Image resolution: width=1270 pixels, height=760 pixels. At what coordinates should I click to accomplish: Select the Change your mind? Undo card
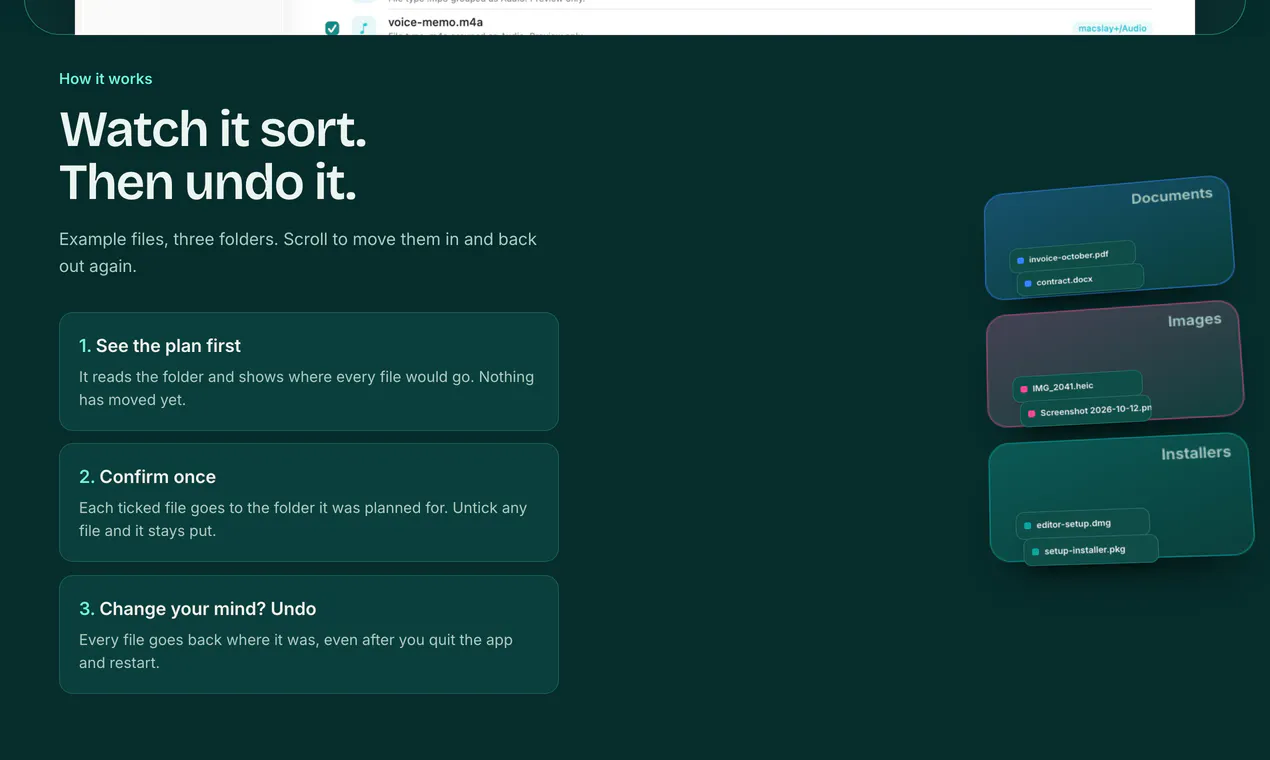tap(309, 634)
